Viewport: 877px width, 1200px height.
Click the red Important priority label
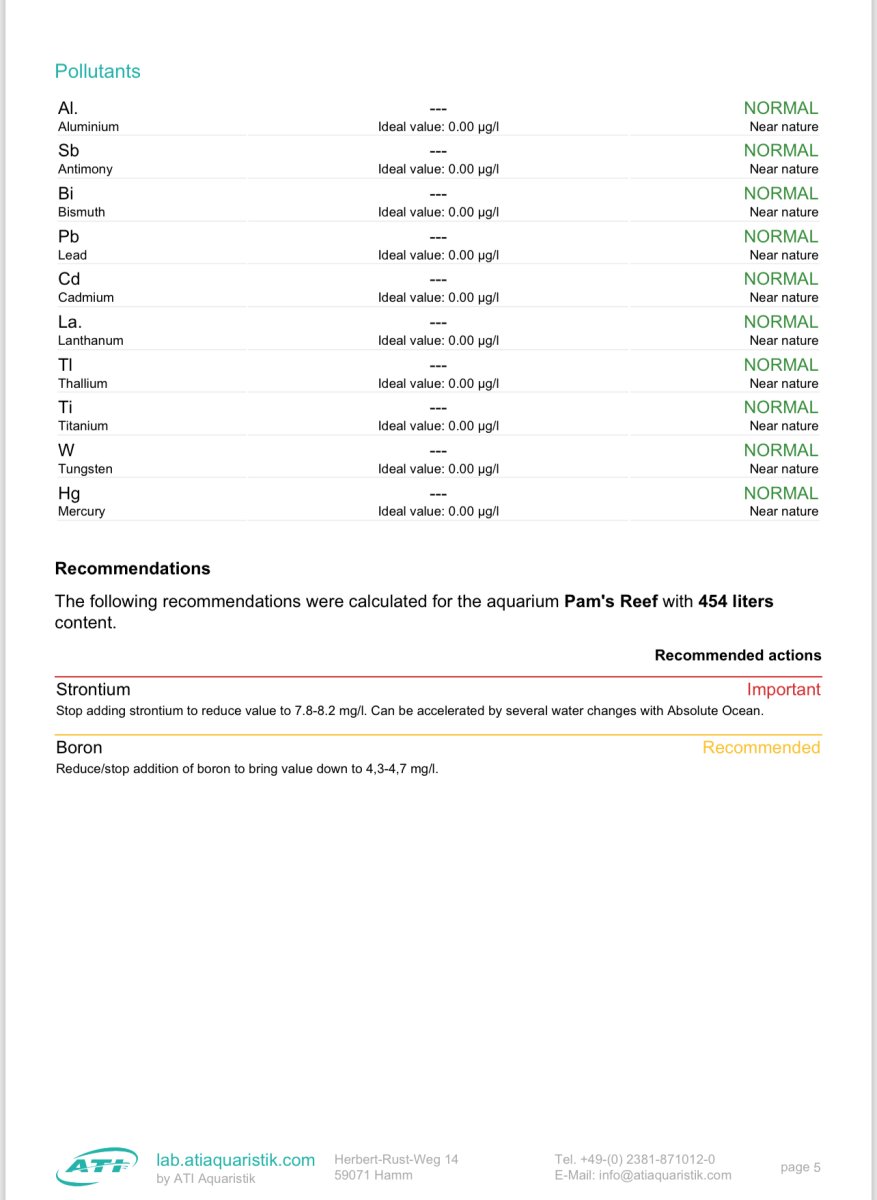point(783,689)
